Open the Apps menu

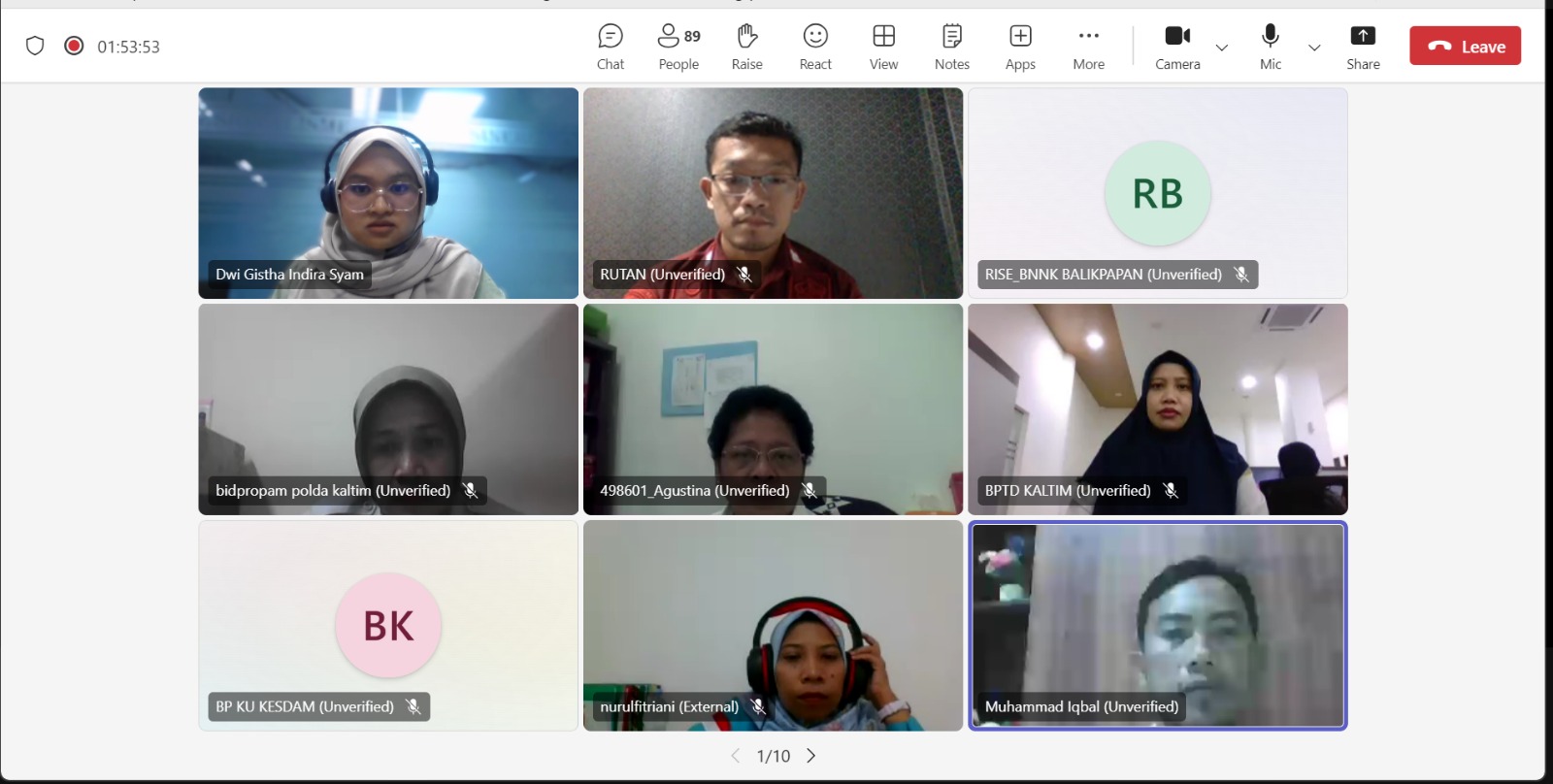pos(1020,47)
